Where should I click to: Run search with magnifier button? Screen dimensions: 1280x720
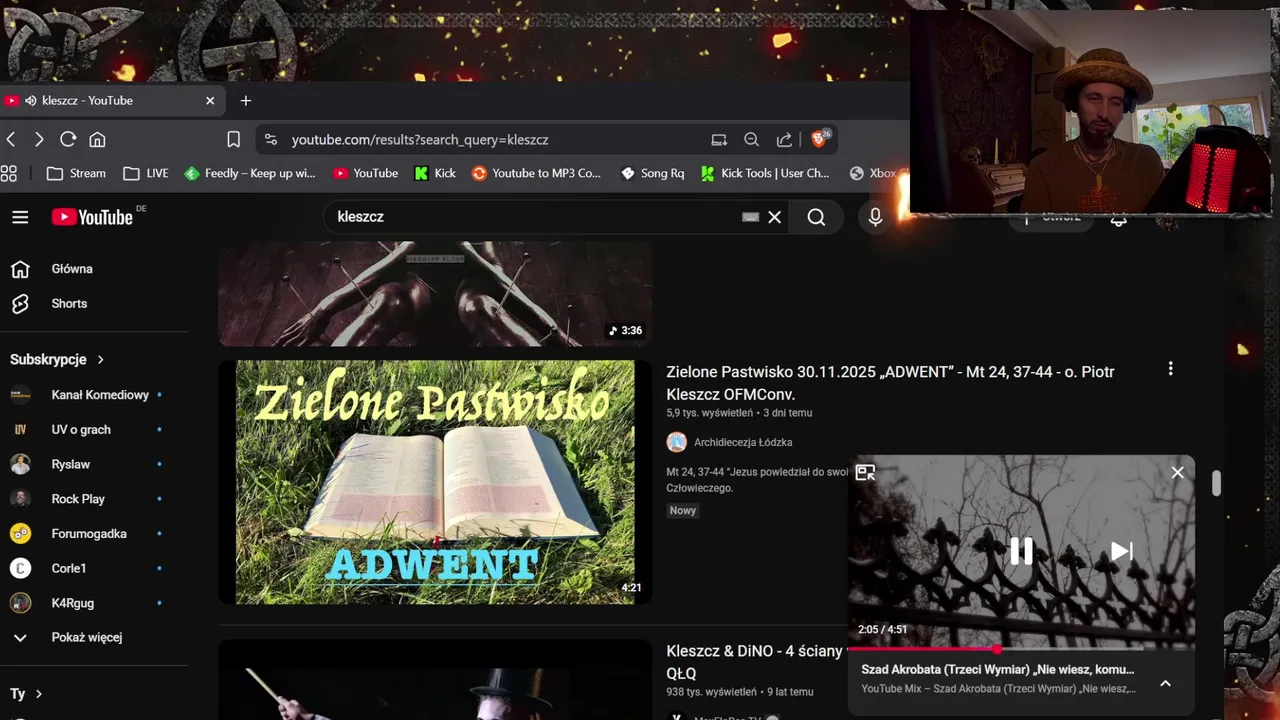pyautogui.click(x=816, y=217)
